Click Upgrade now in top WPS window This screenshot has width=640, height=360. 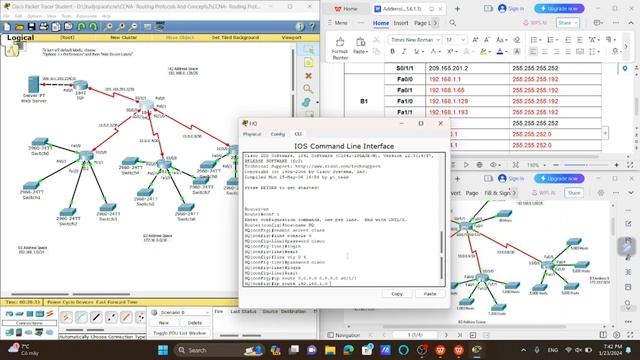click(559, 9)
